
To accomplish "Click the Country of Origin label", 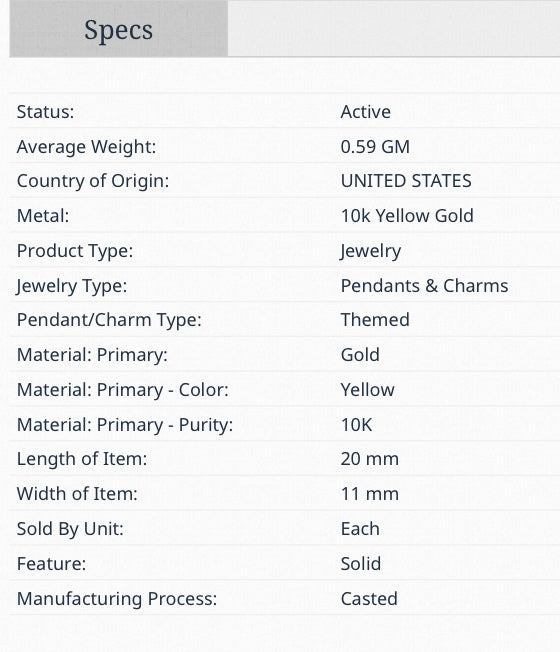I will tap(93, 181).
